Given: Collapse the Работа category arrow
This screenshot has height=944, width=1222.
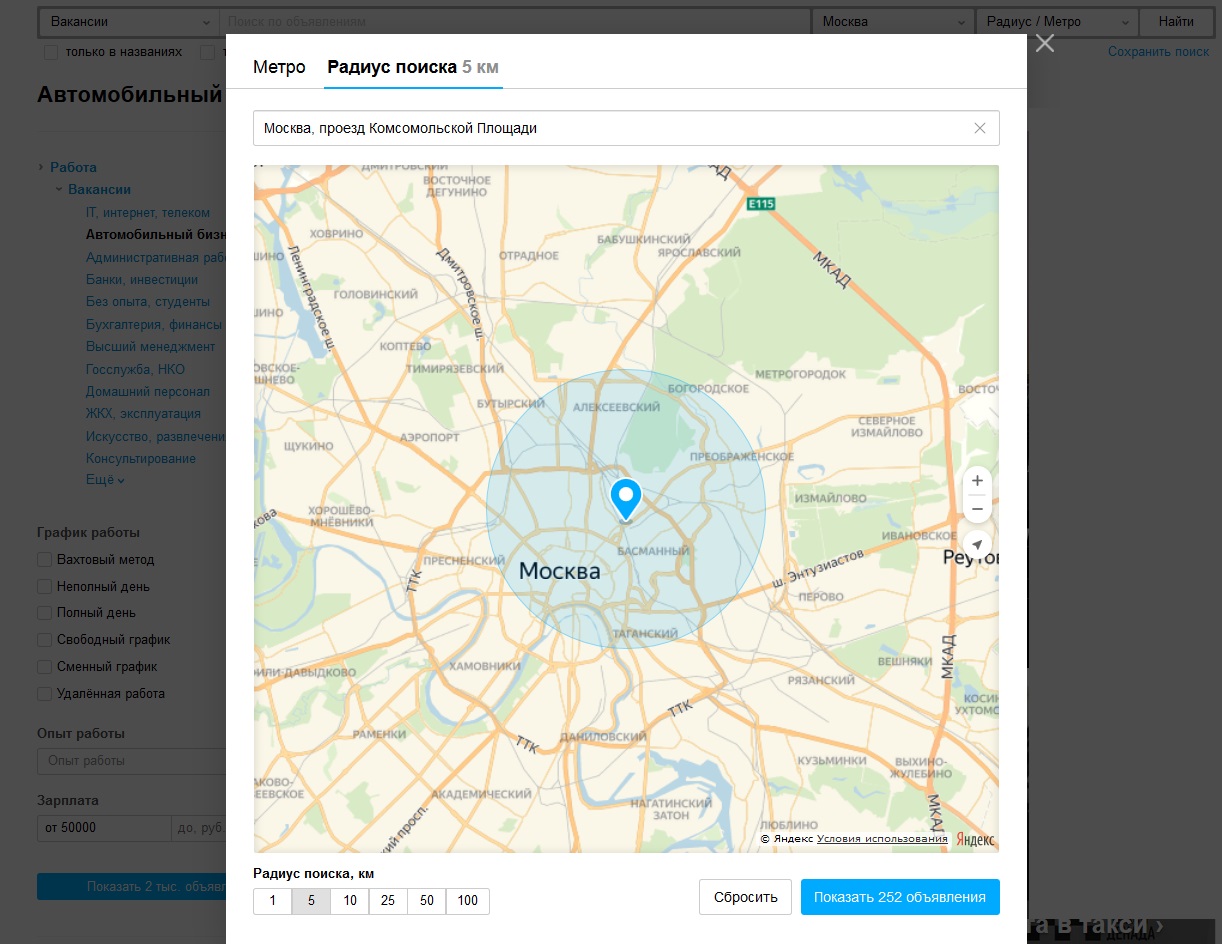Looking at the screenshot, I should coord(41,167).
